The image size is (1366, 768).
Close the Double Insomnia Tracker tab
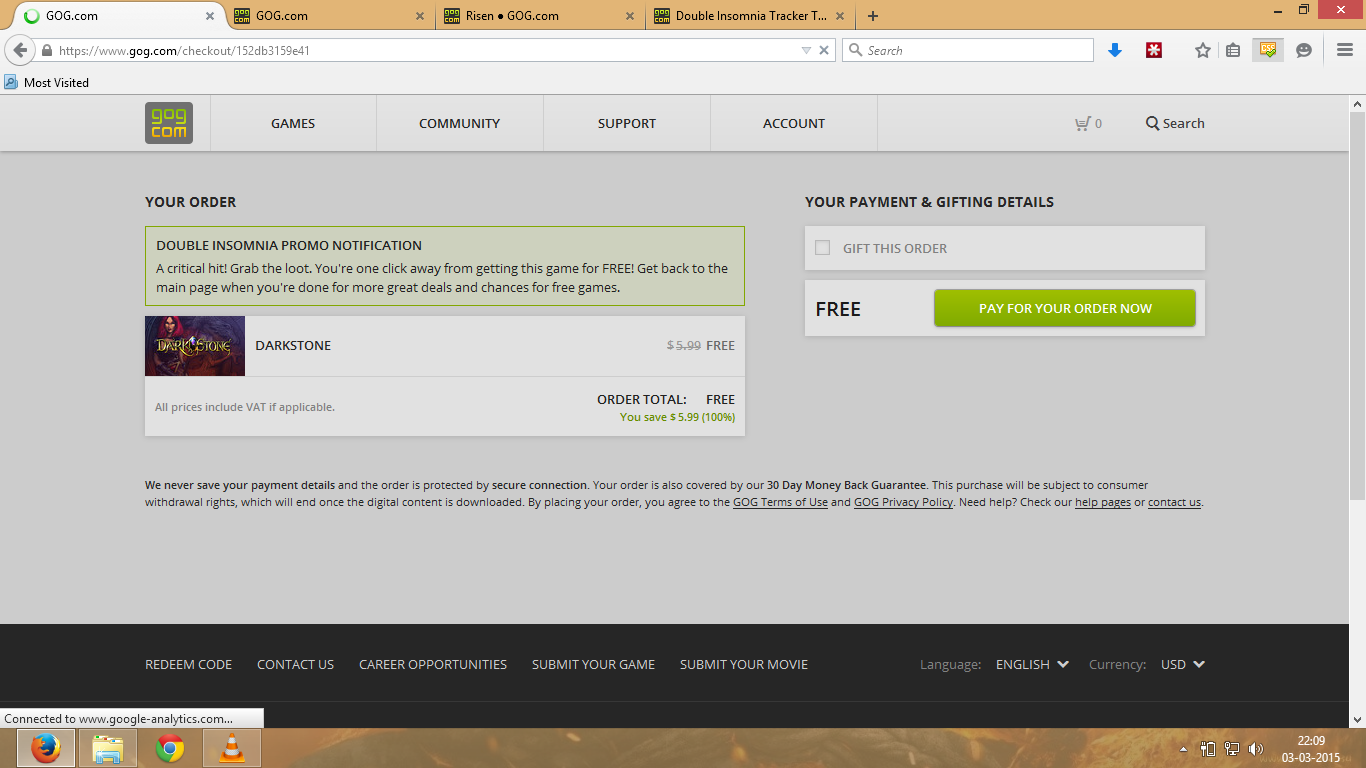click(840, 16)
